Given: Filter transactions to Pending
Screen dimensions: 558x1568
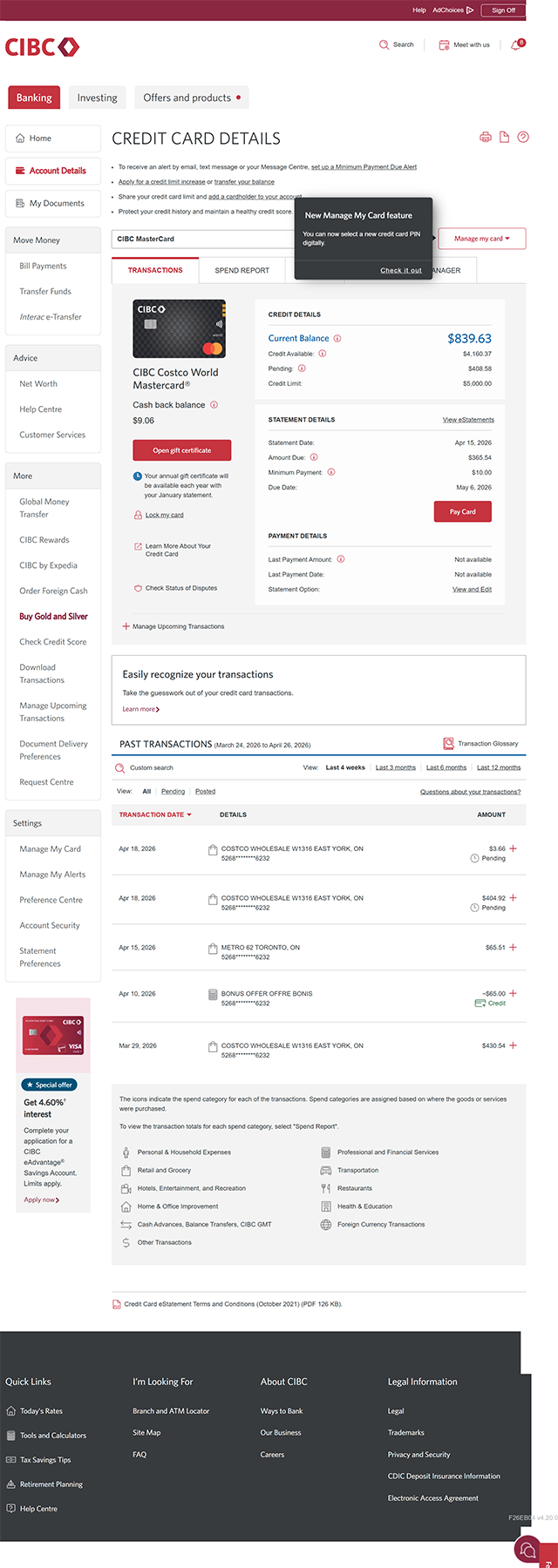Looking at the screenshot, I should (173, 792).
